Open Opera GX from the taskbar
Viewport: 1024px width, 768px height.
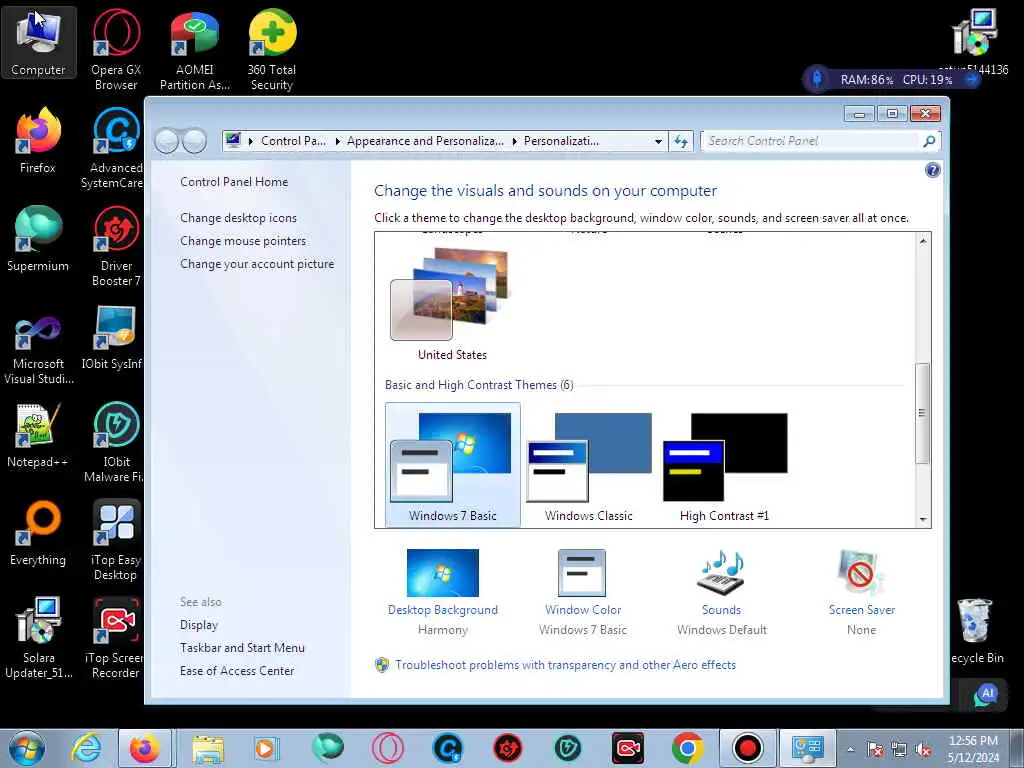coord(388,748)
